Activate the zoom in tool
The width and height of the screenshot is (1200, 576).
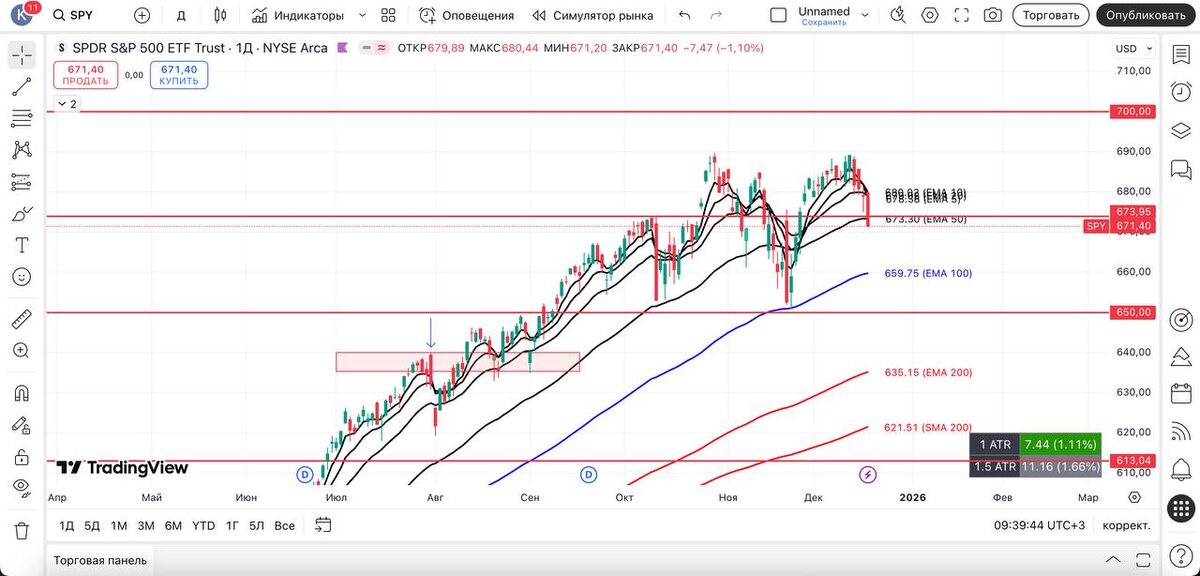[x=22, y=351]
